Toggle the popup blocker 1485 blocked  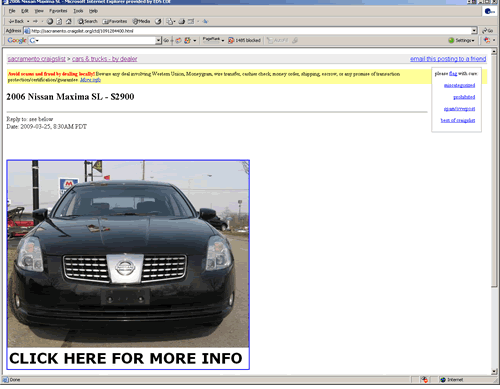click(x=244, y=40)
